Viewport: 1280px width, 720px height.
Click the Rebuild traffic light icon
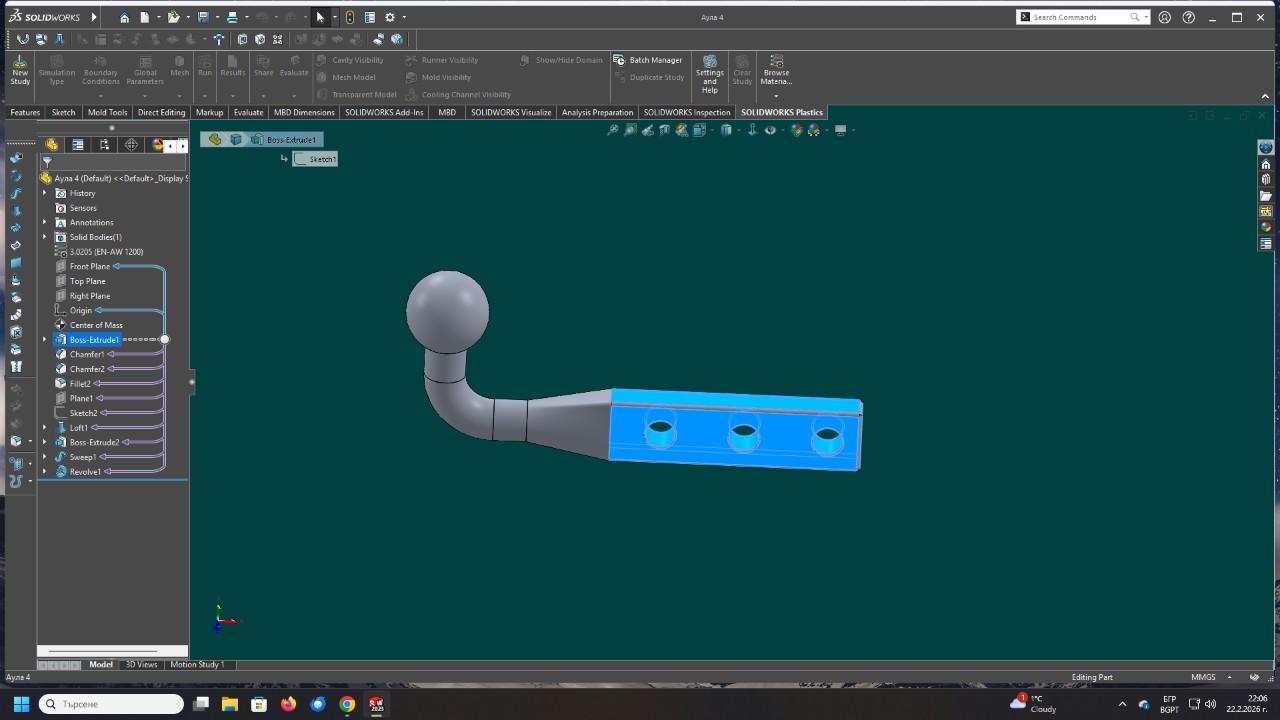click(x=349, y=17)
